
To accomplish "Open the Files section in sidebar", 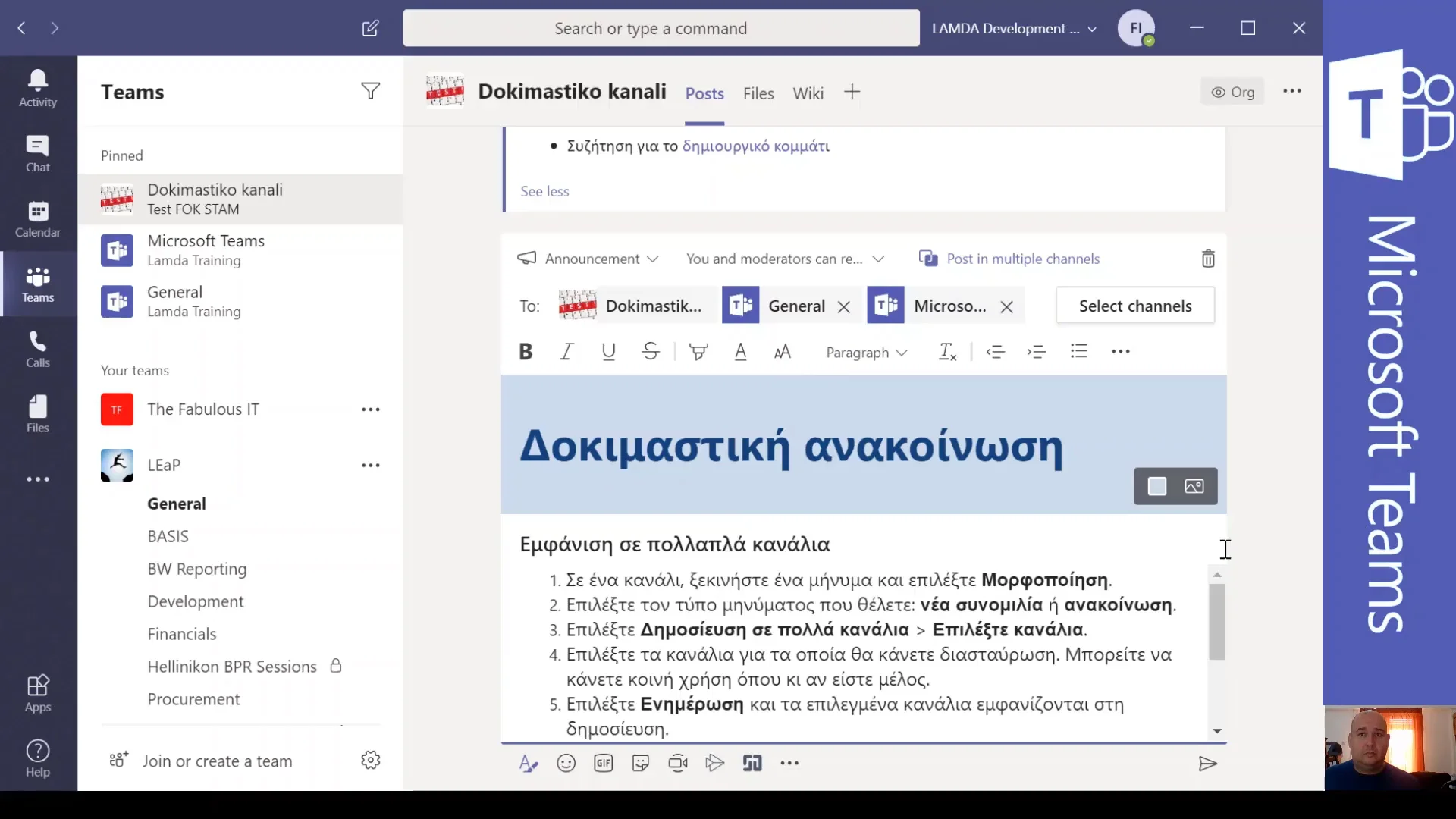I will (38, 415).
